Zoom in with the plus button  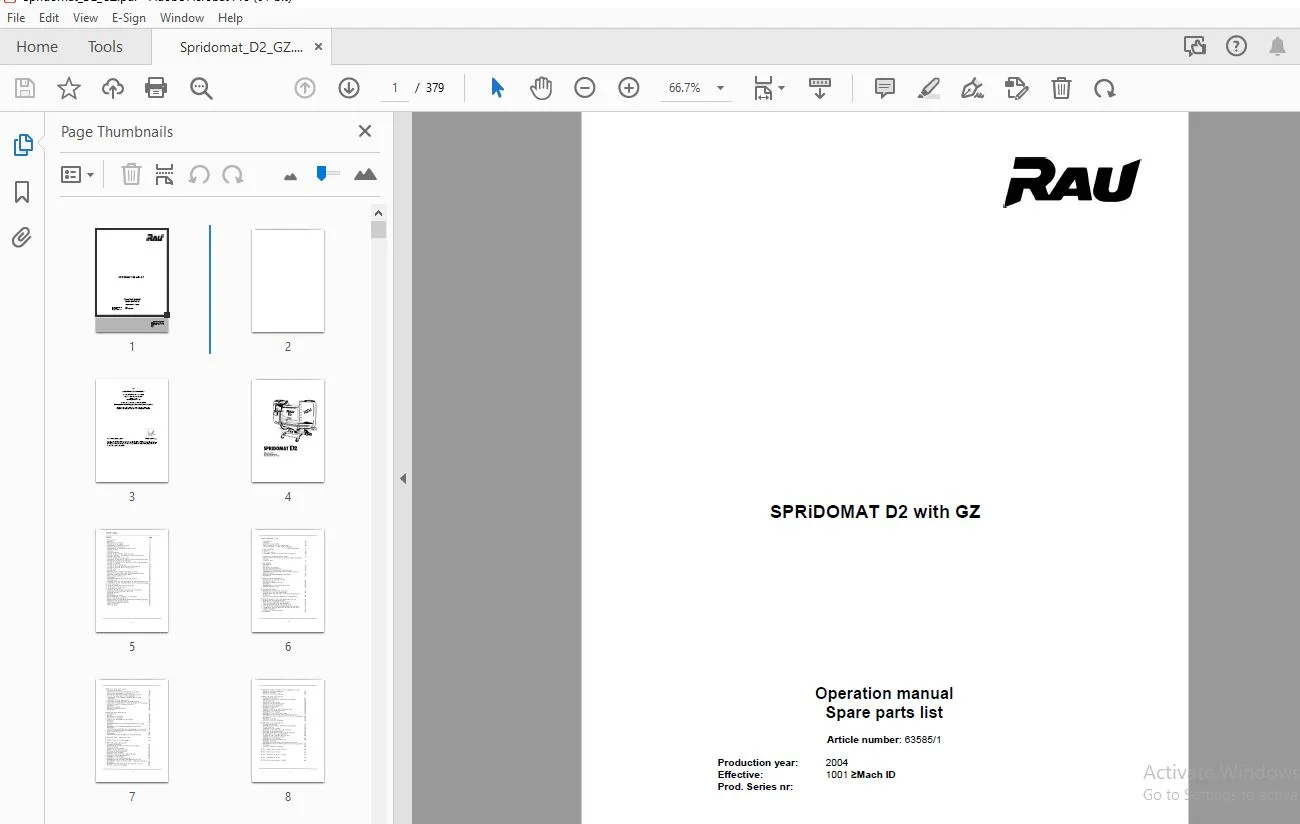coord(629,88)
